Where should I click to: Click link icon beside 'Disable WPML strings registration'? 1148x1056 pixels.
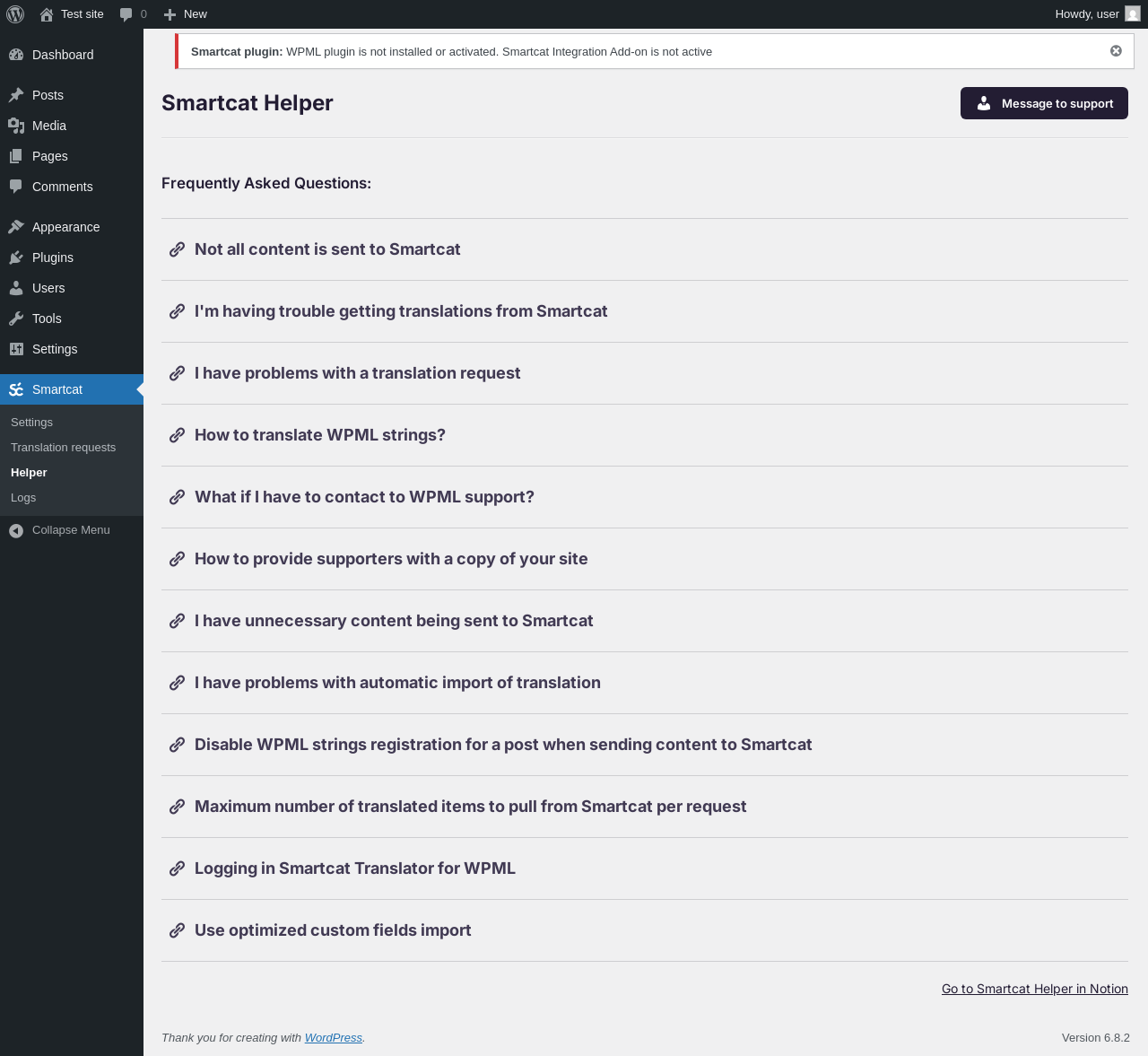click(x=178, y=745)
